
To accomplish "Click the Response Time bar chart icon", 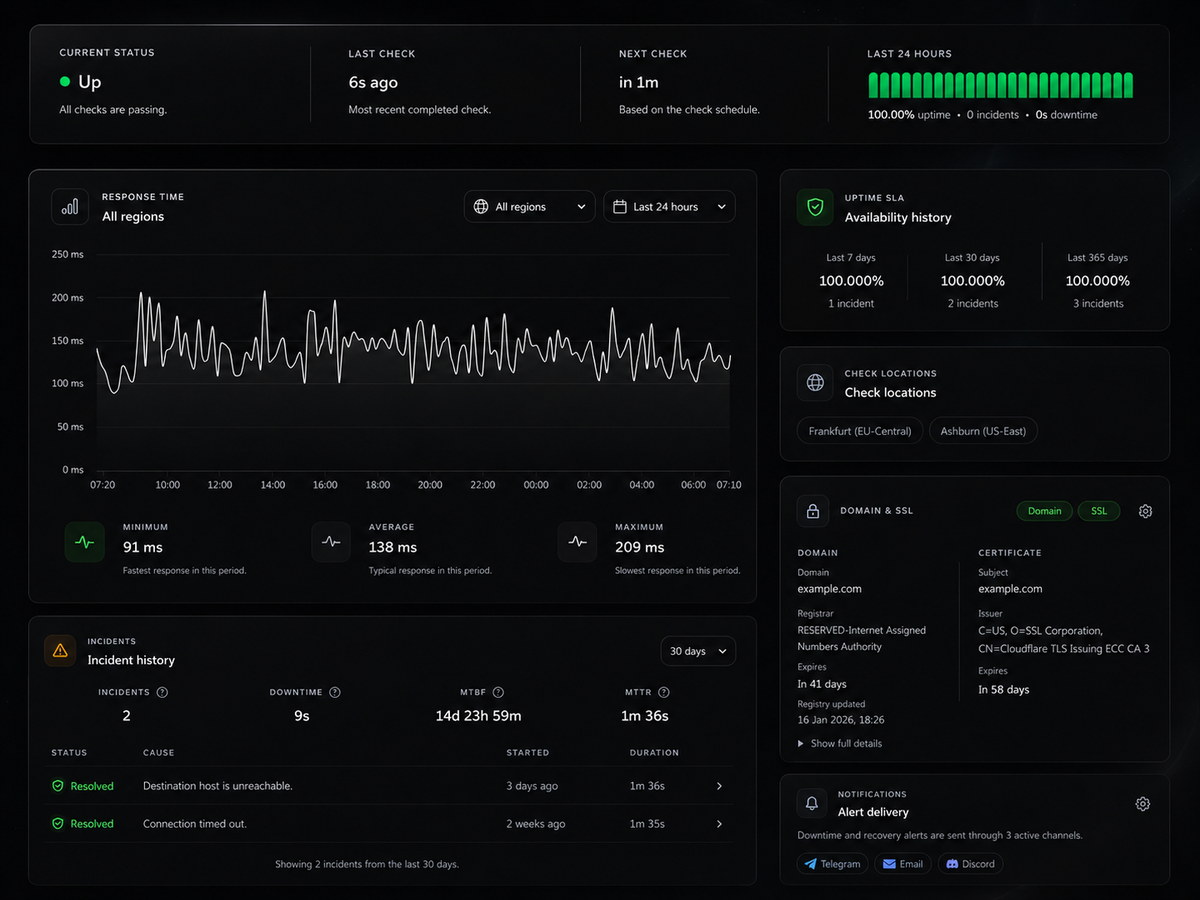I will coord(70,207).
